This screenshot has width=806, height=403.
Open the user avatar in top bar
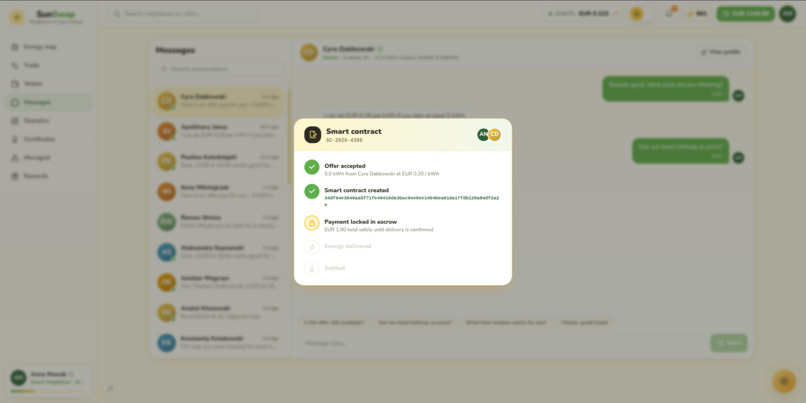coord(787,14)
